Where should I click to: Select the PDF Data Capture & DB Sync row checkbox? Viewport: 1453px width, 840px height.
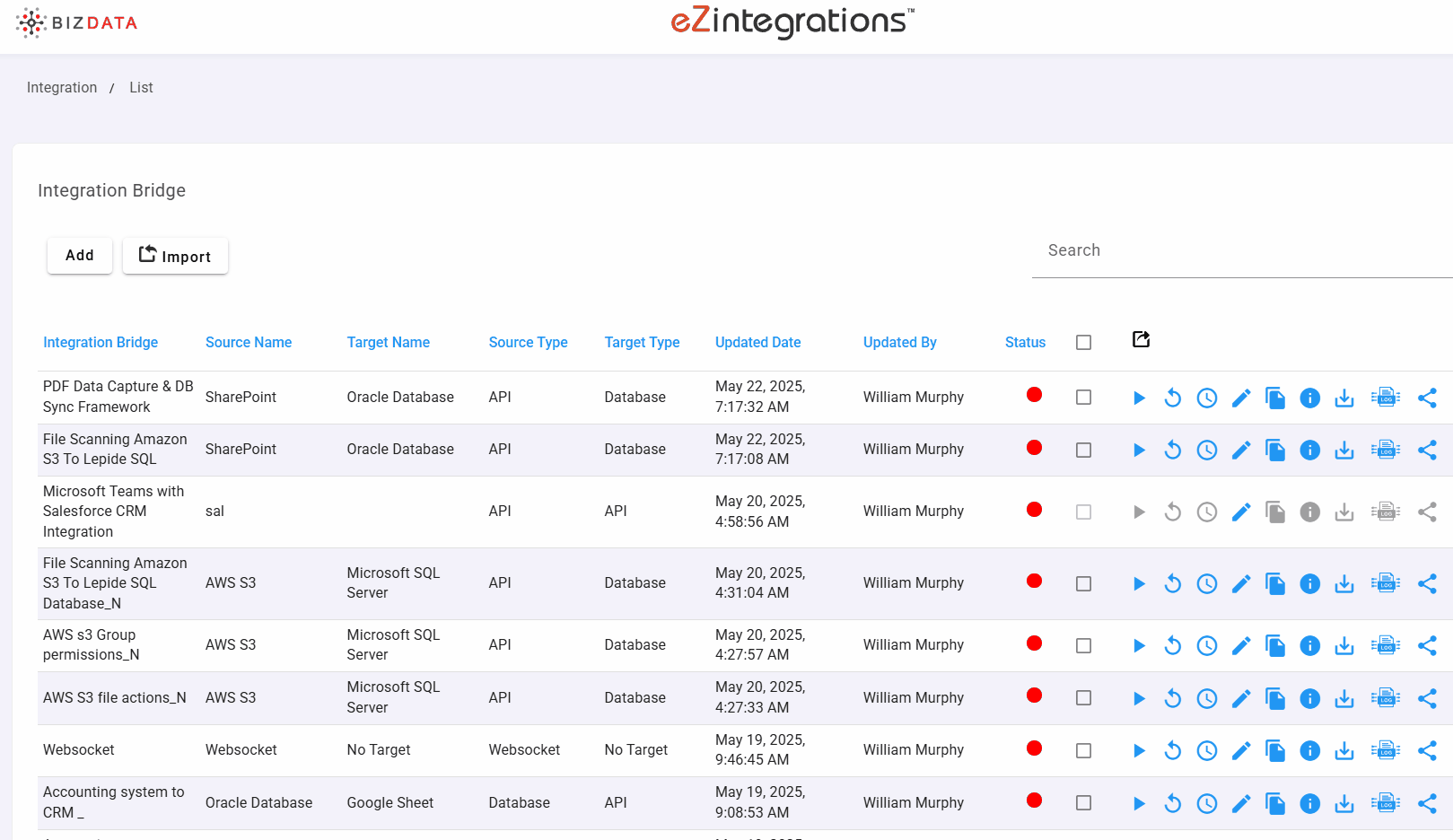[1084, 398]
